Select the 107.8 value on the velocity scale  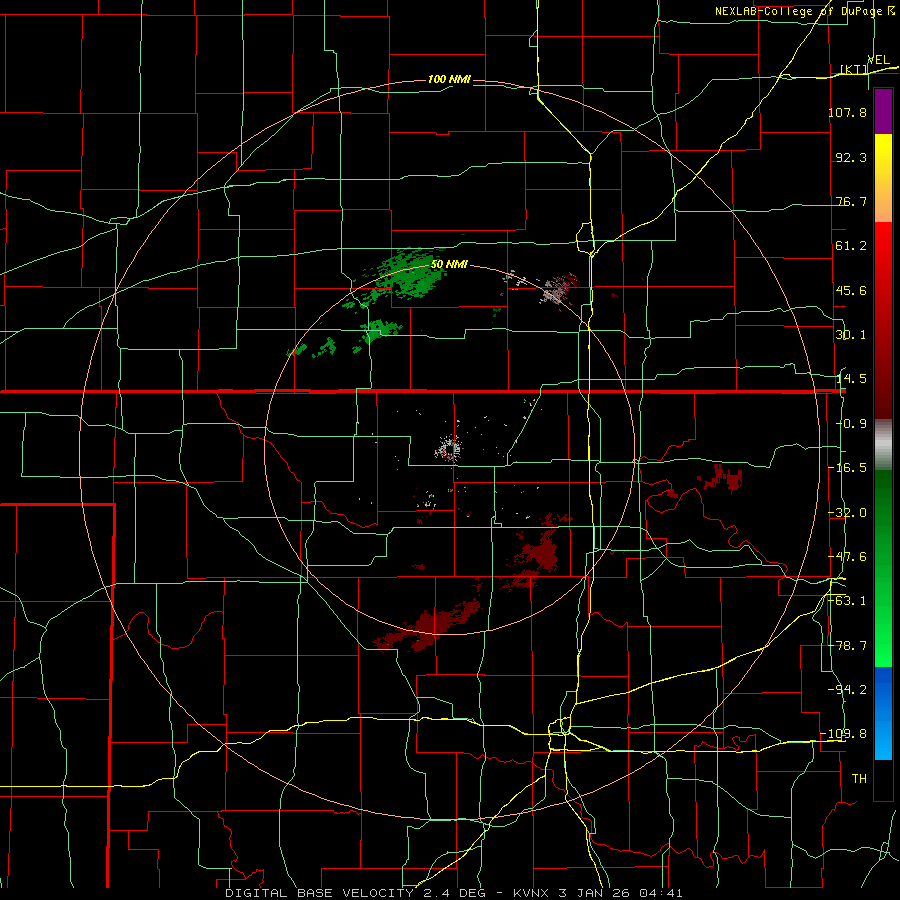click(x=847, y=112)
